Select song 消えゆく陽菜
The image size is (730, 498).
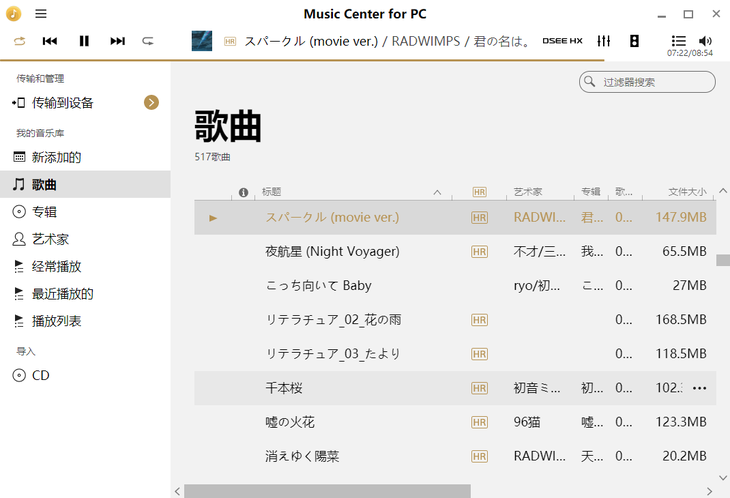455,456
